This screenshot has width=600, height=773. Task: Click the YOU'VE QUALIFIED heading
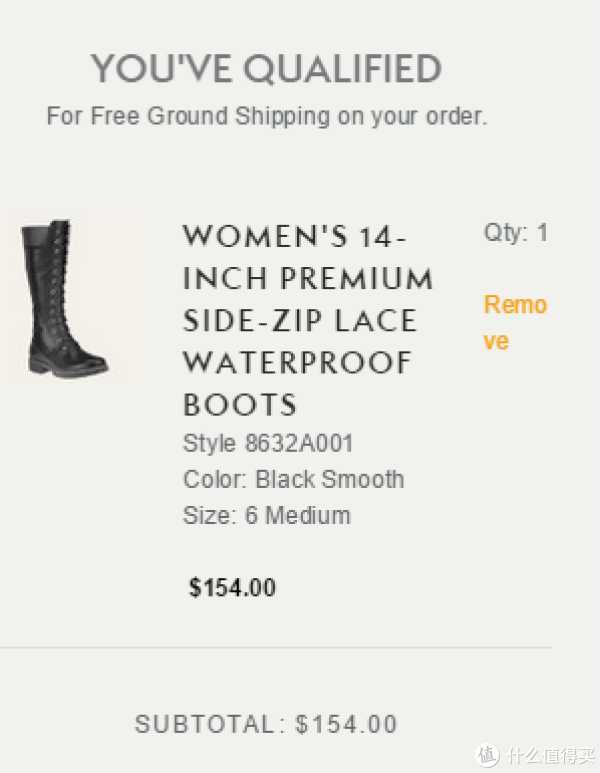click(266, 69)
